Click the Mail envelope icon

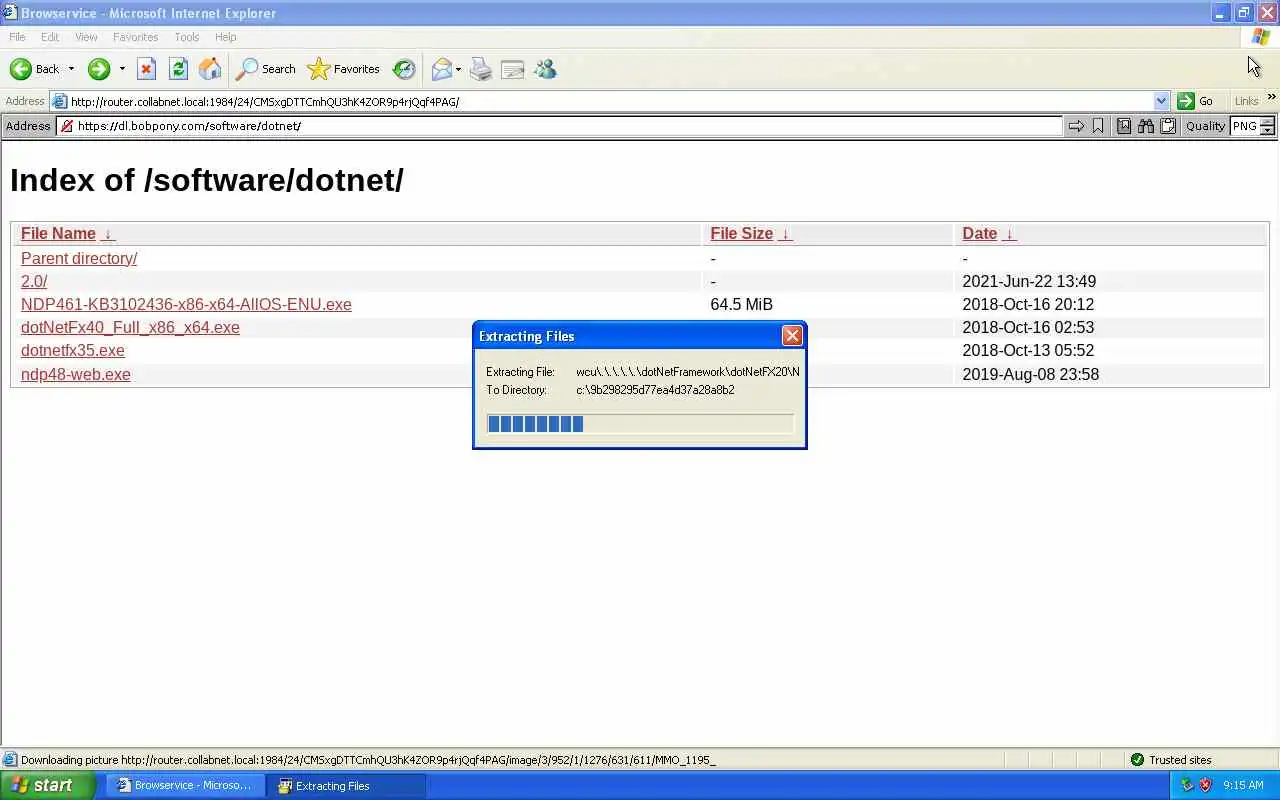tap(441, 69)
